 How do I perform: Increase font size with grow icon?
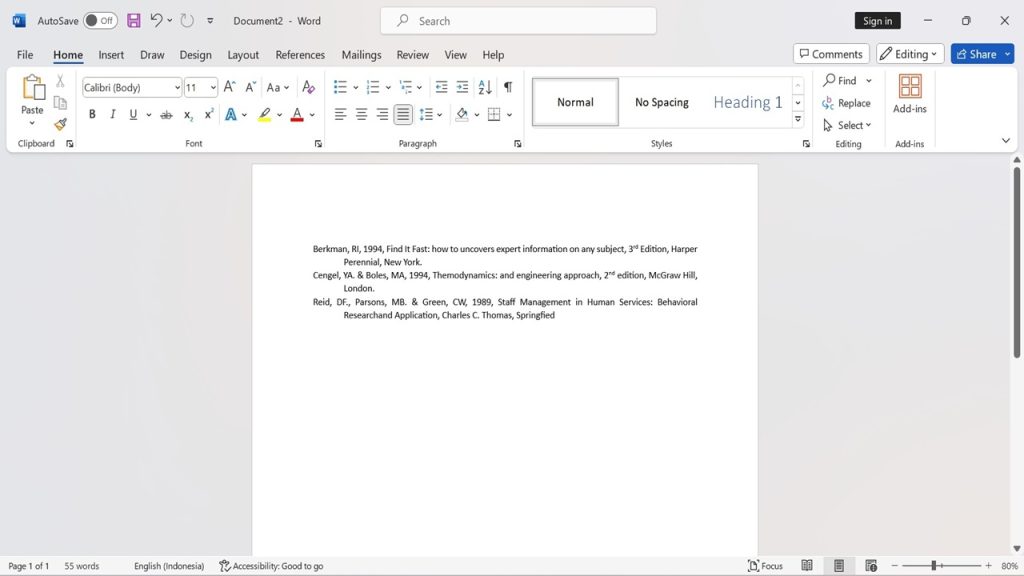229,87
